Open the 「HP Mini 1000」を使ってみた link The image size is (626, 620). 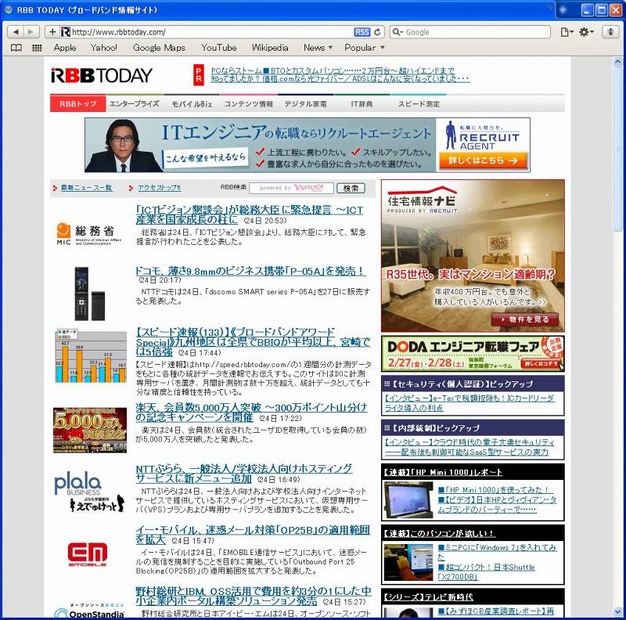(x=495, y=489)
